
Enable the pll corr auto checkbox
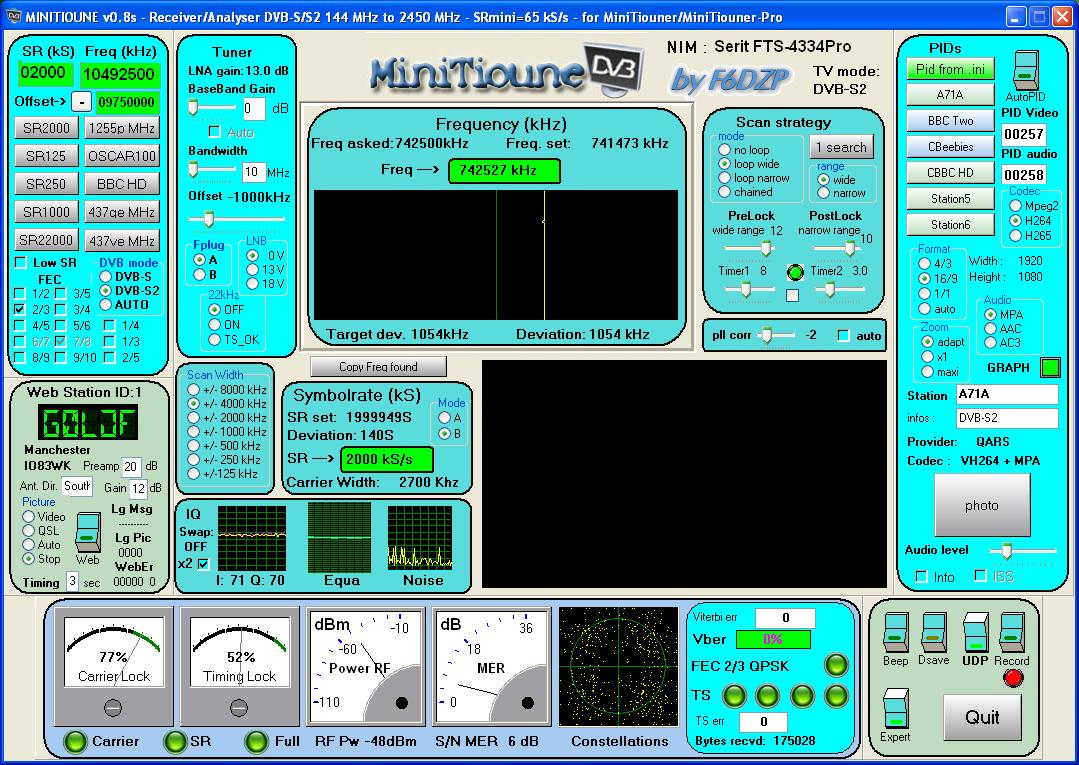coord(844,335)
